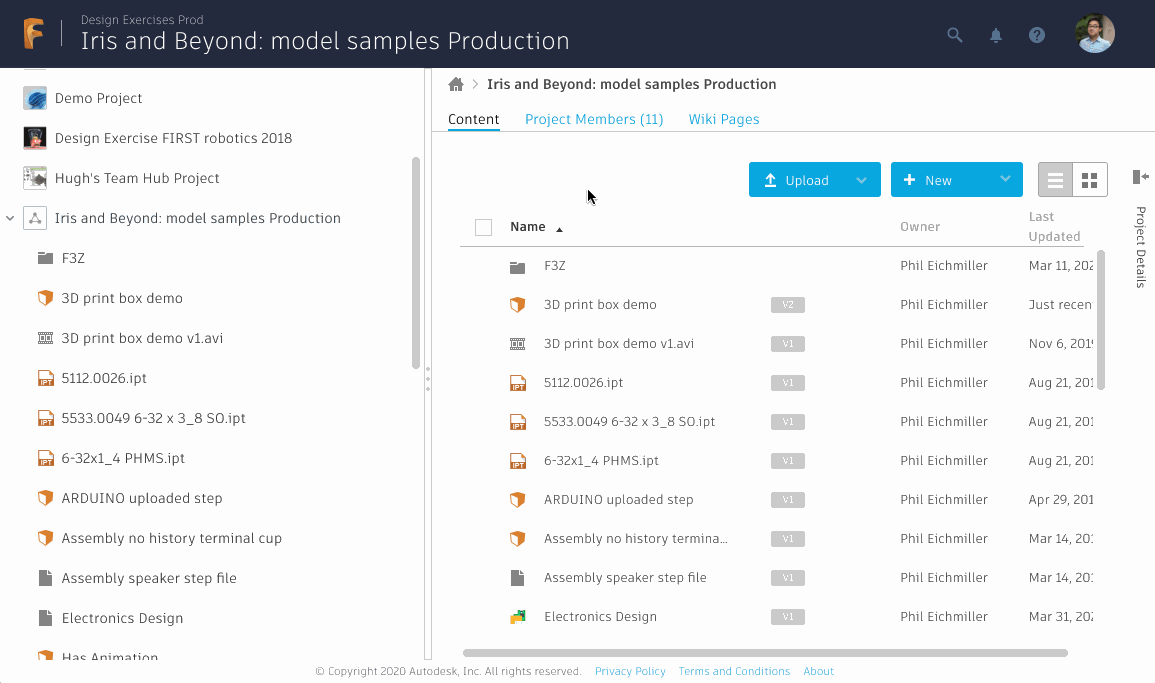The width and height of the screenshot is (1155, 683).
Task: Click the Terms and Conditions link
Action: pyautogui.click(x=734, y=671)
